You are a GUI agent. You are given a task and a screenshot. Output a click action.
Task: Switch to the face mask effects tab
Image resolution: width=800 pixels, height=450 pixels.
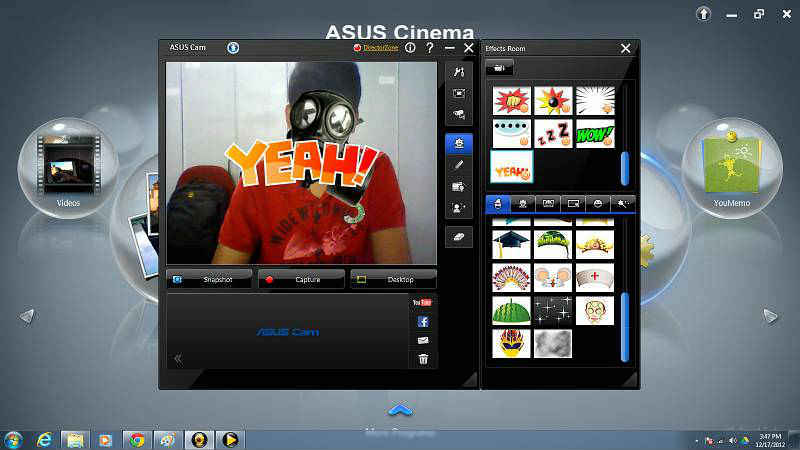[598, 204]
